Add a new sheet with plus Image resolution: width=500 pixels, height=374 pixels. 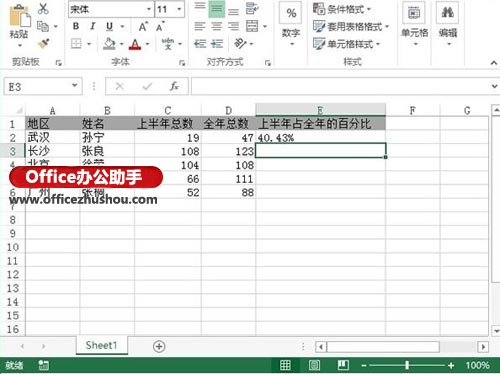[x=159, y=346]
